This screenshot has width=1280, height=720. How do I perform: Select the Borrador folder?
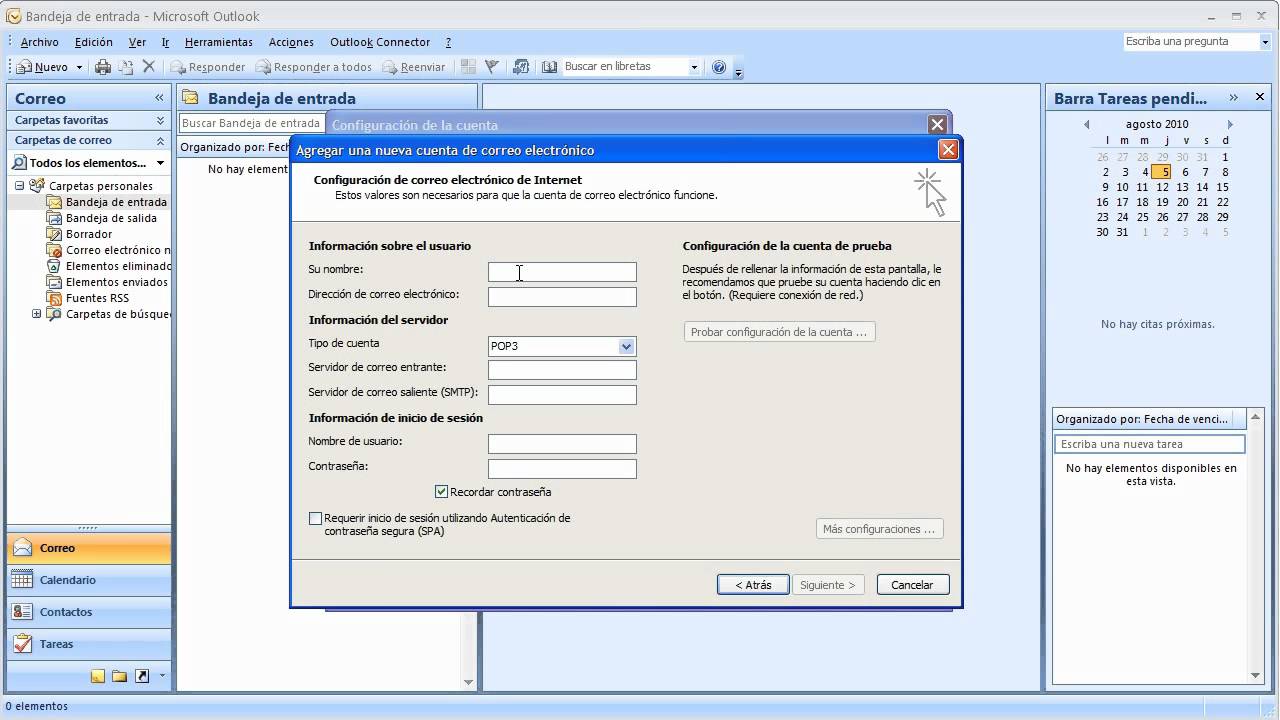coord(88,234)
